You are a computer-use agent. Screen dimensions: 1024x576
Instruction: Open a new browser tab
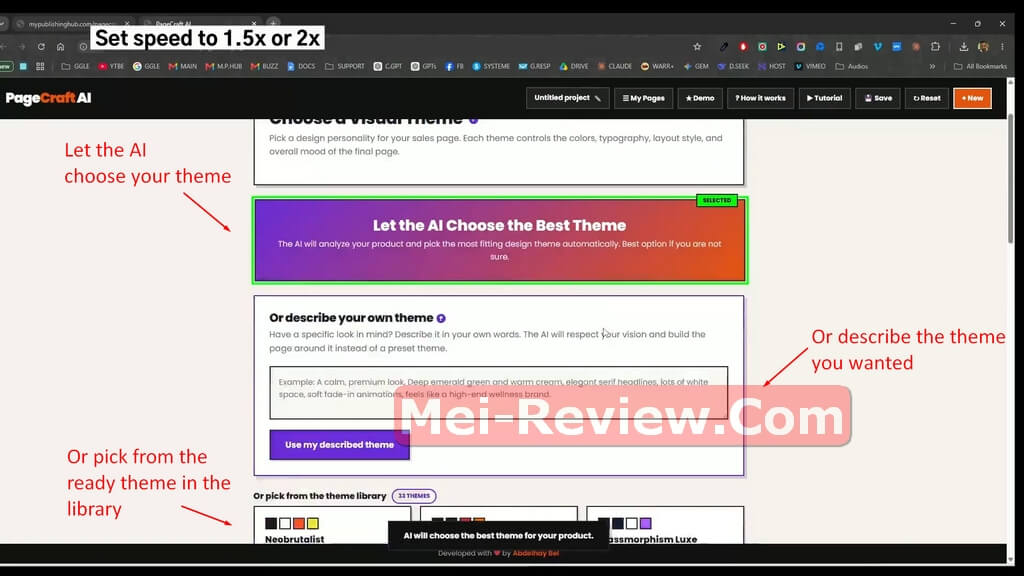tap(273, 24)
